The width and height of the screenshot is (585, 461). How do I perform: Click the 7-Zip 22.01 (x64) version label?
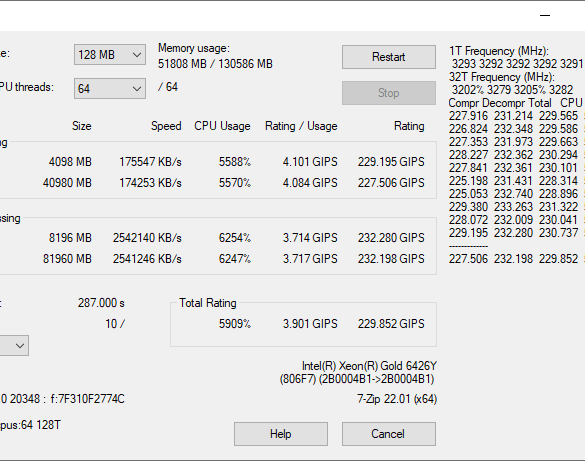tap(397, 399)
